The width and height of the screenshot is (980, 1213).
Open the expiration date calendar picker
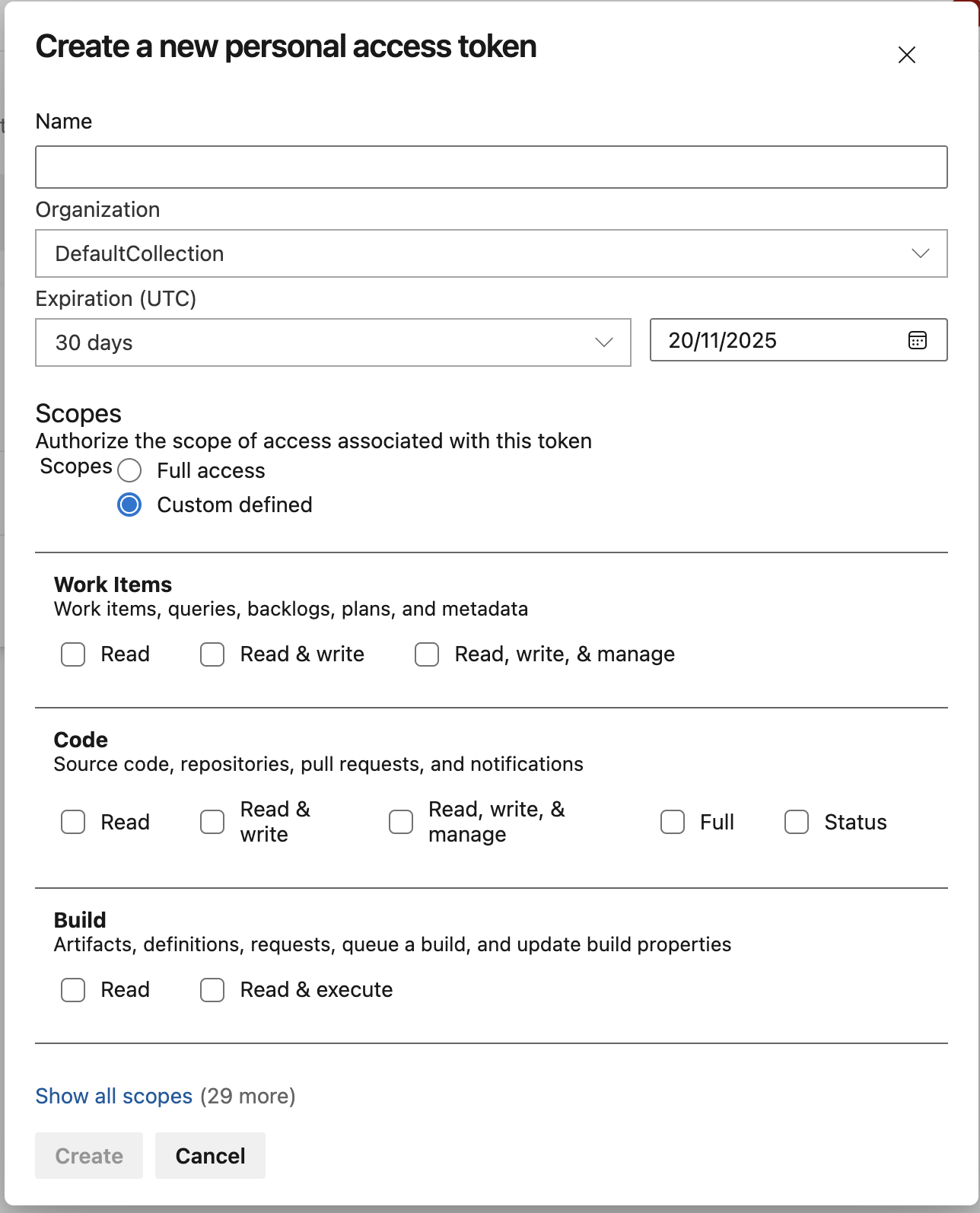[918, 340]
